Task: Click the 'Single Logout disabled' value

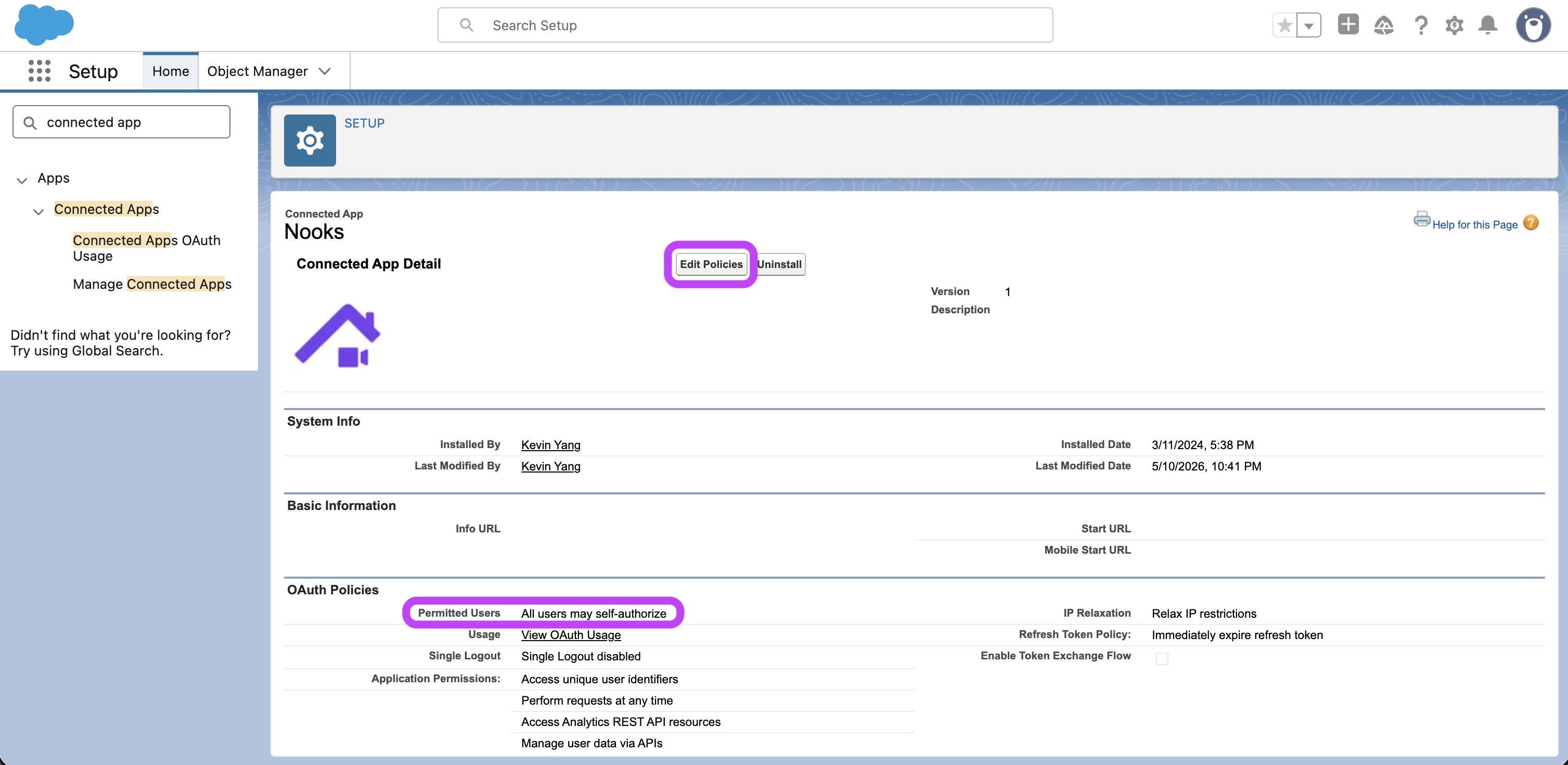Action: 581,657
